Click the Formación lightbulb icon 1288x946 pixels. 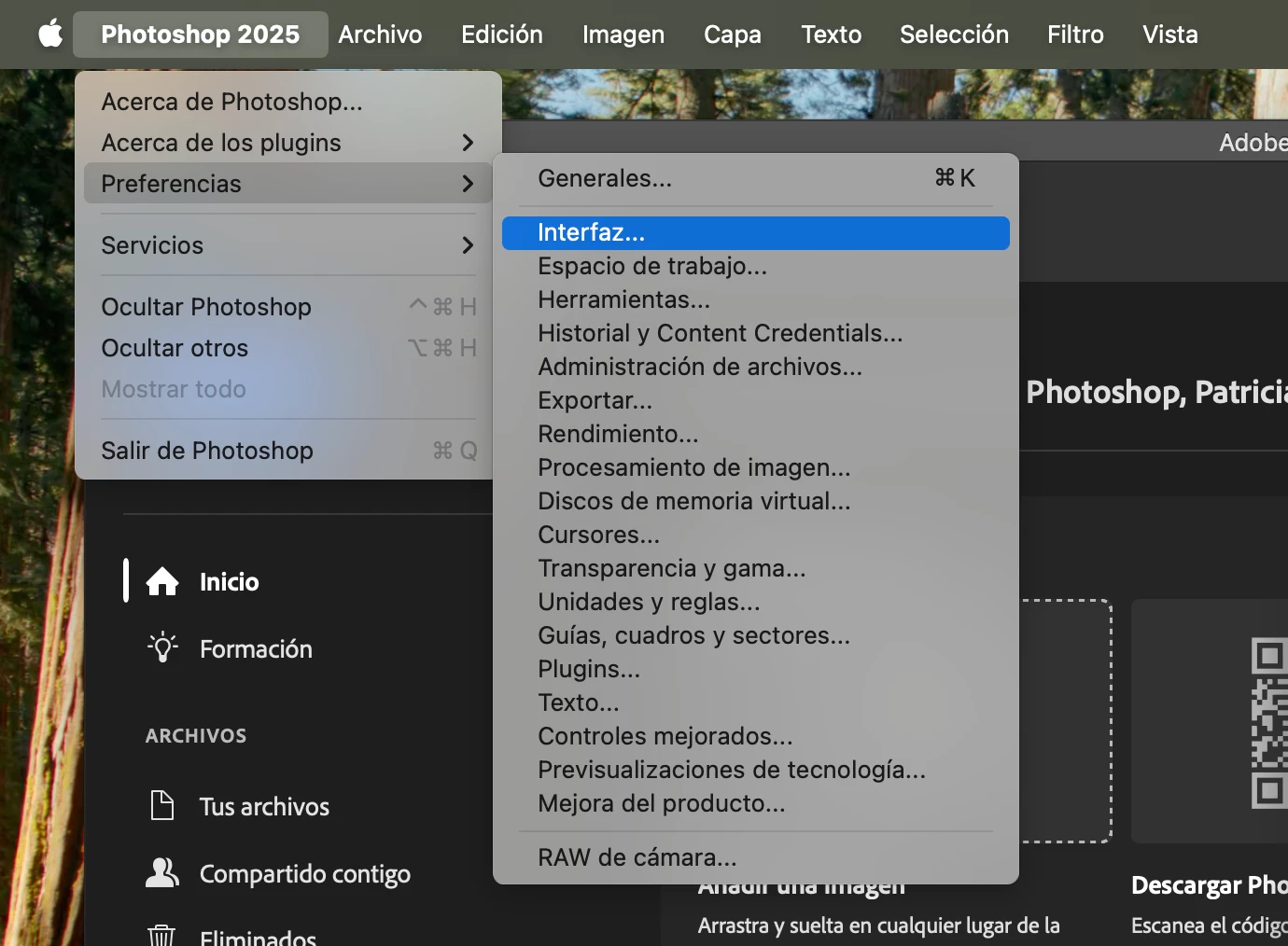click(x=162, y=648)
